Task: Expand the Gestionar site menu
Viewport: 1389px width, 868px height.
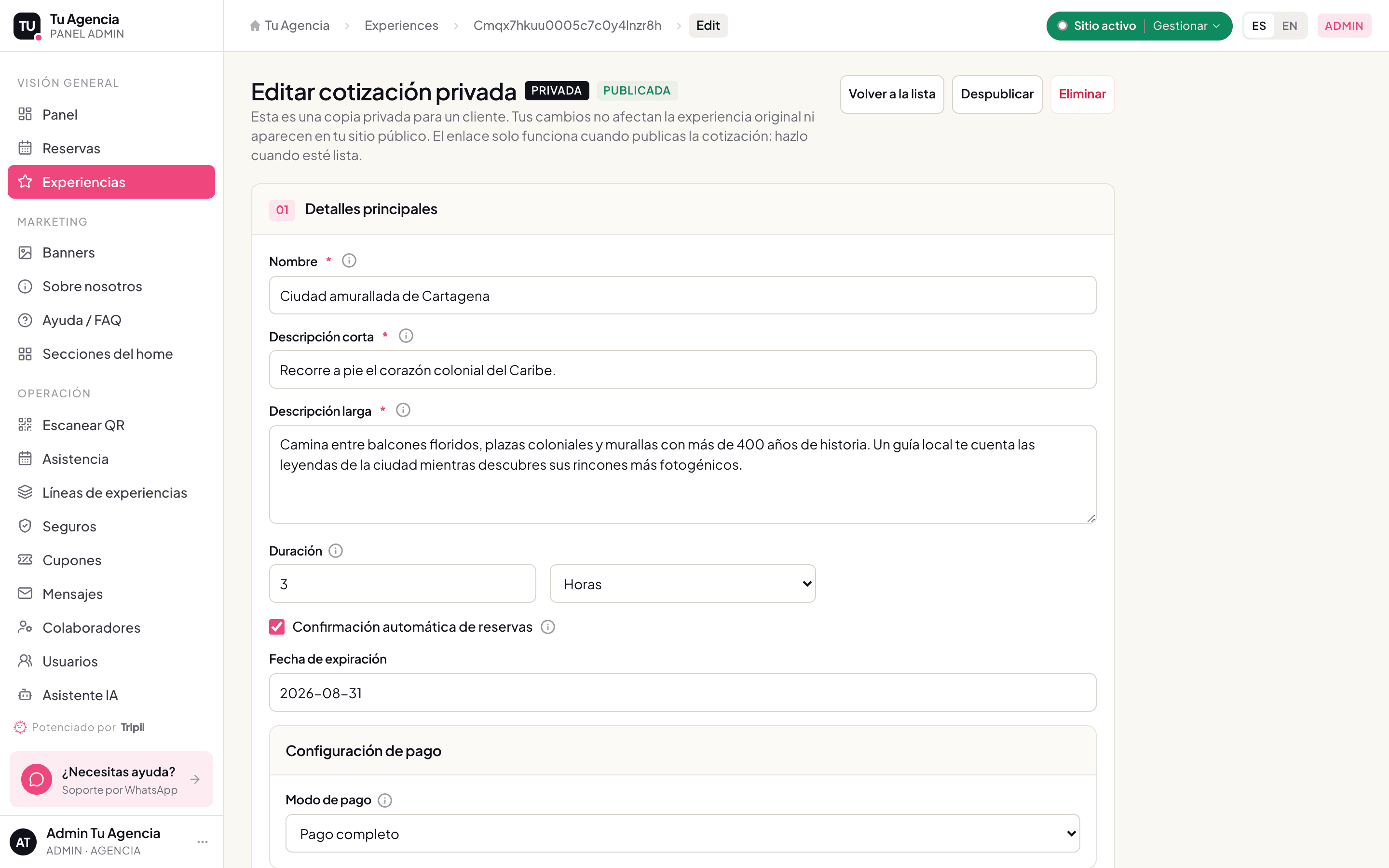Action: pos(1186,26)
